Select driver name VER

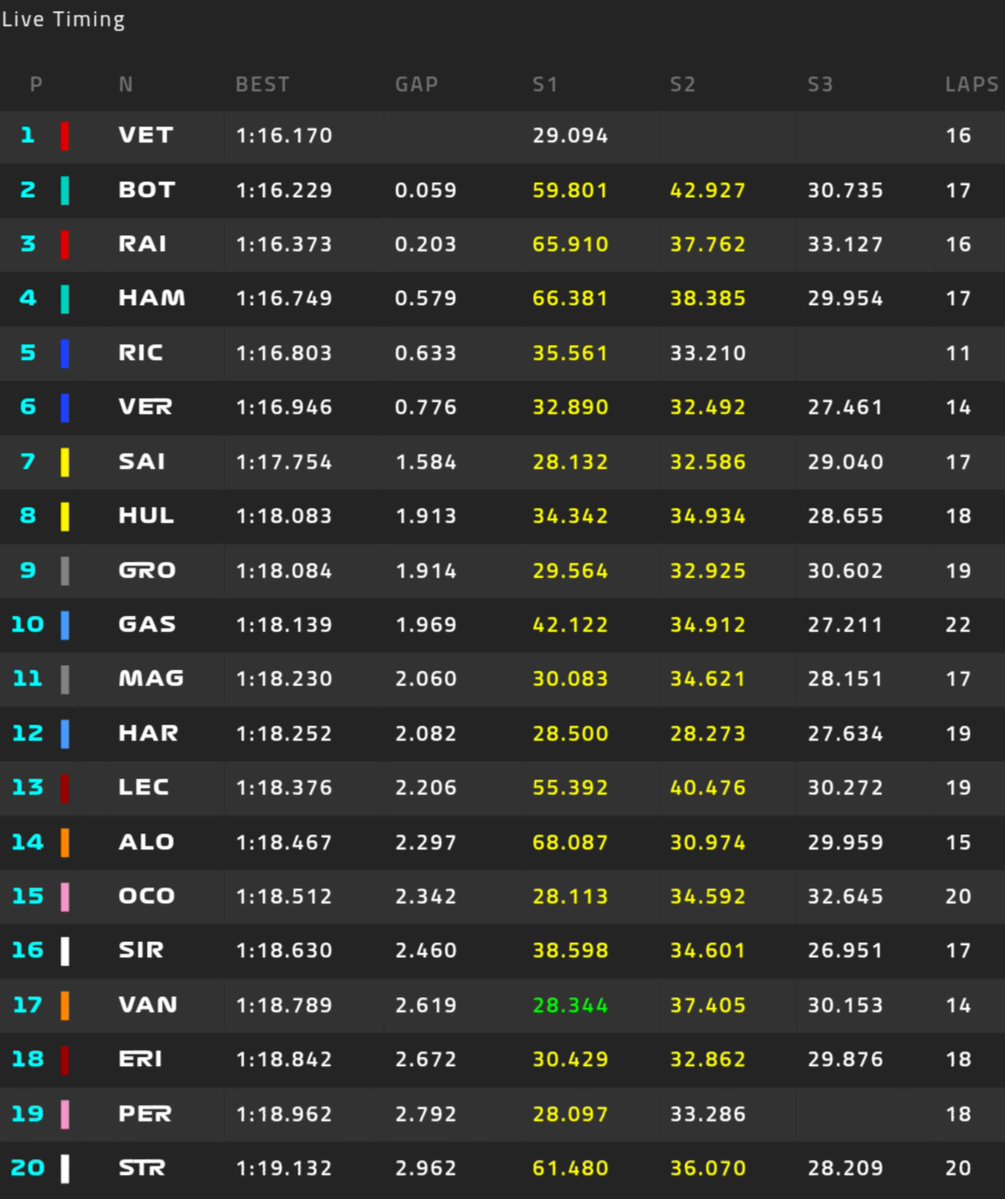click(145, 407)
